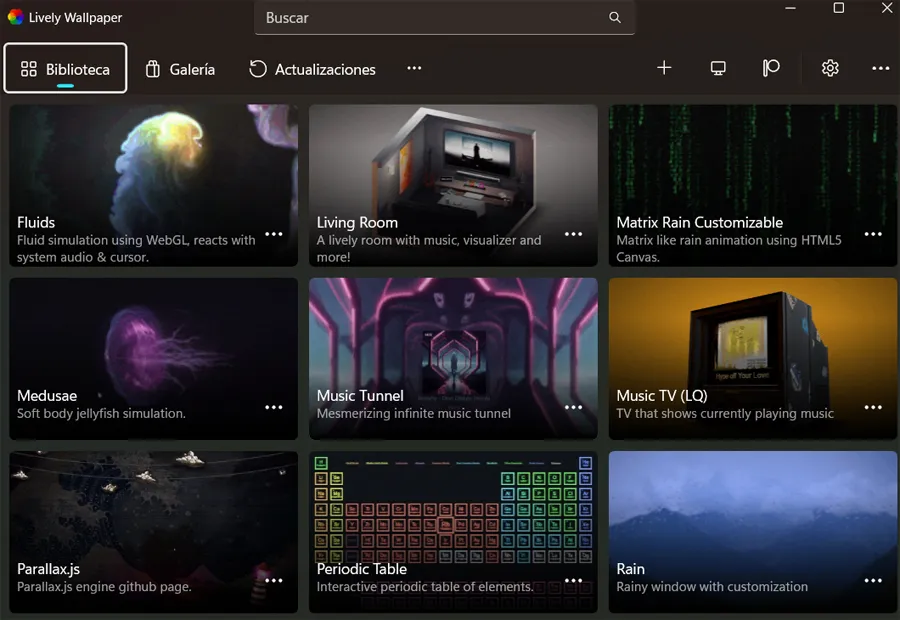Open the Rain wallpaper's three-dot menu

coord(873,580)
